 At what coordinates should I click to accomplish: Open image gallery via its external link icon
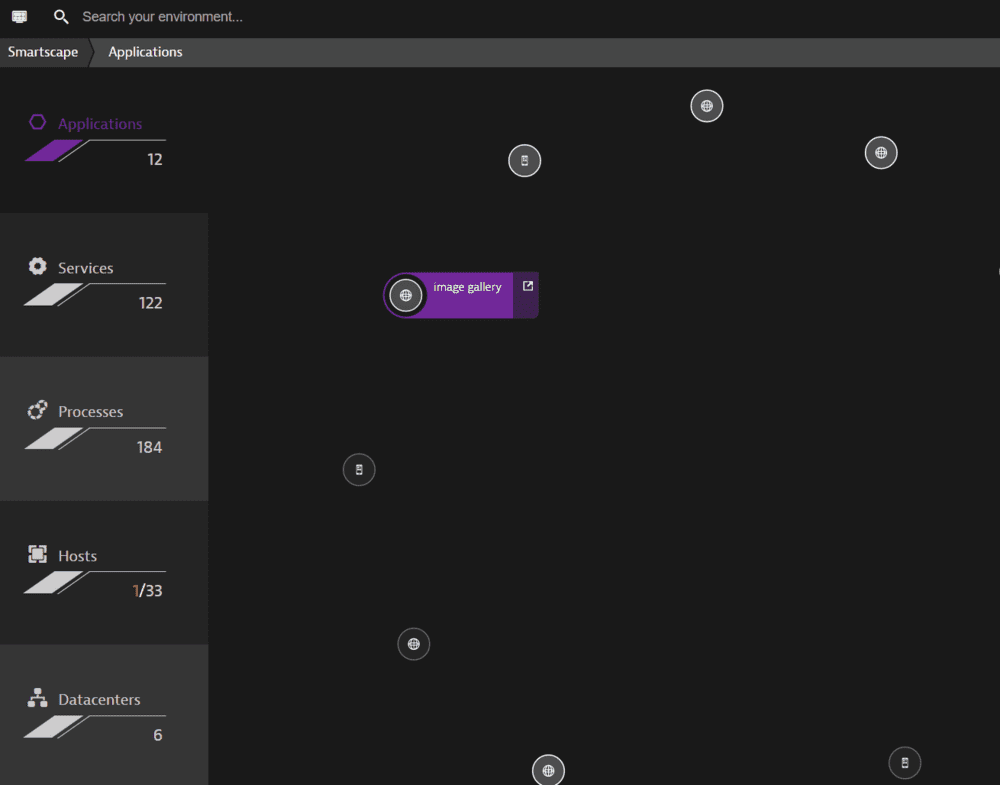tap(527, 284)
